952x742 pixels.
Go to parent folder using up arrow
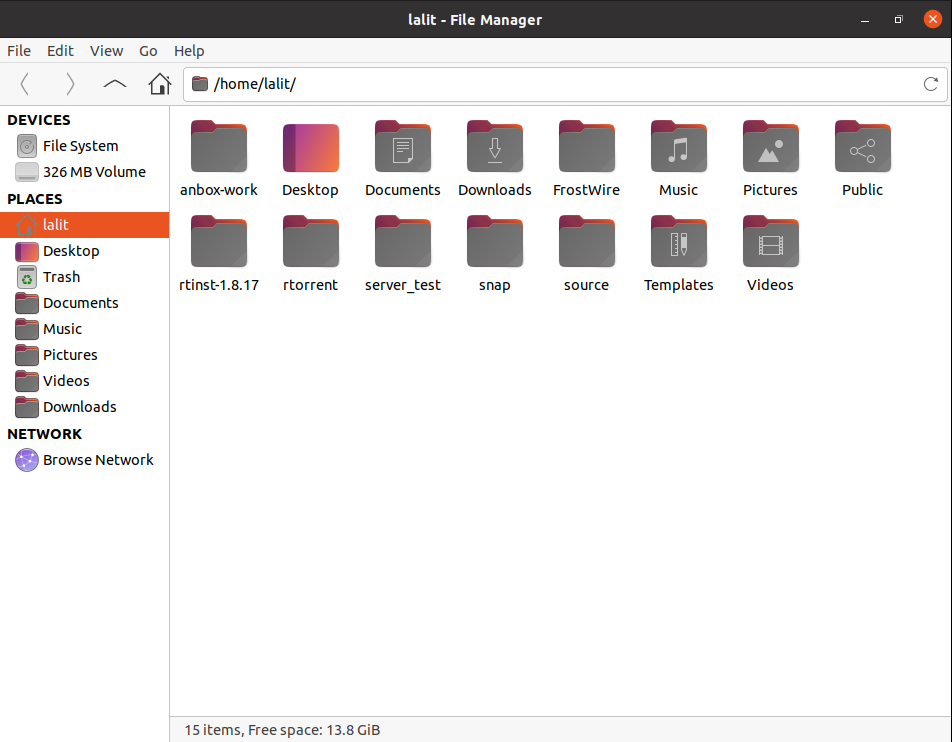pyautogui.click(x=115, y=84)
